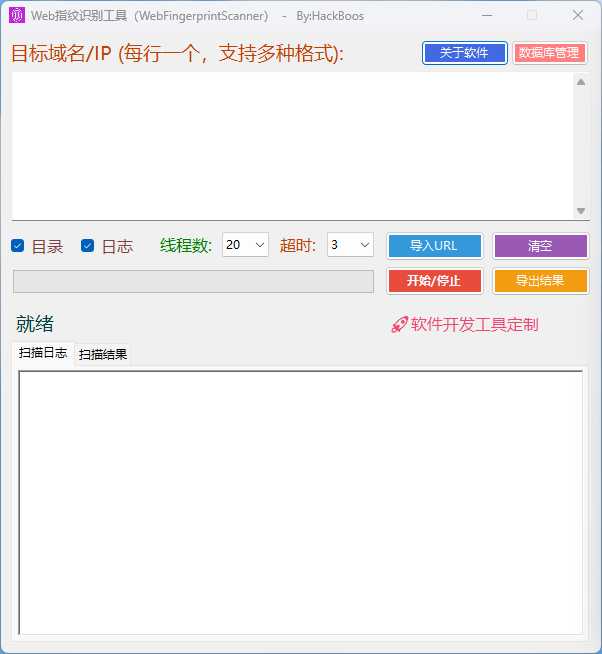
Task: Click the scroll down arrow of target box
Action: click(581, 211)
